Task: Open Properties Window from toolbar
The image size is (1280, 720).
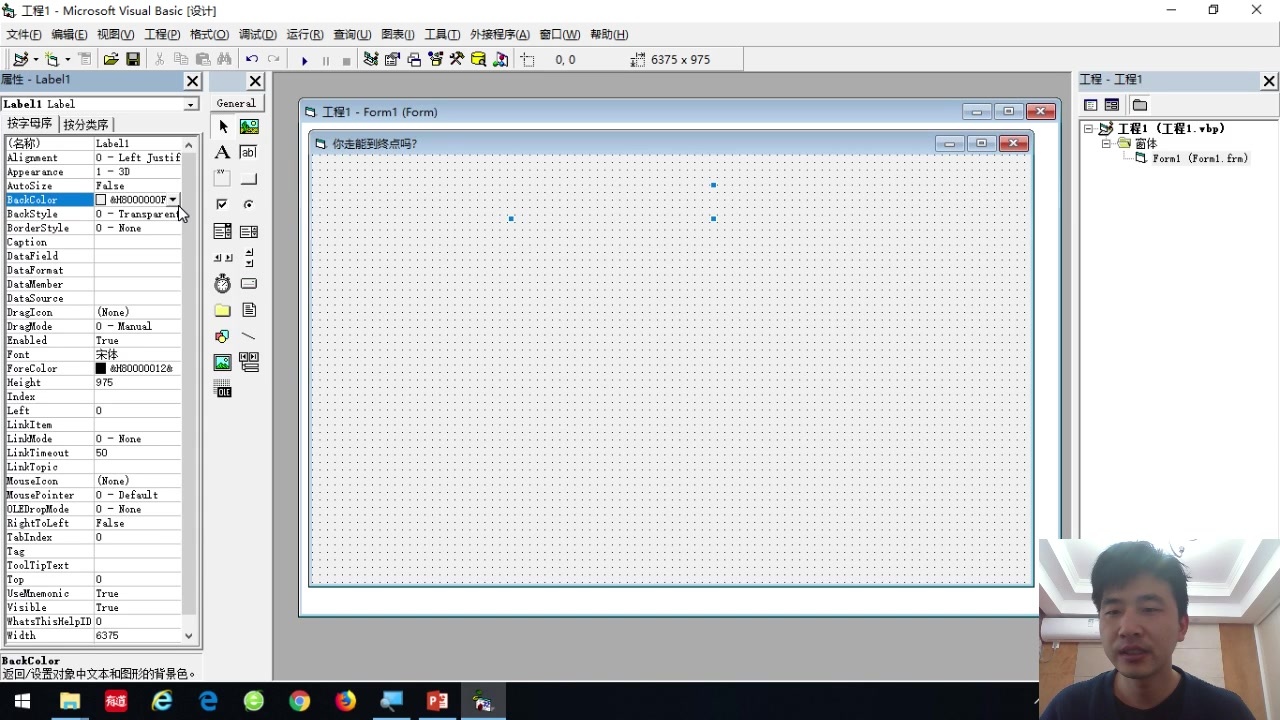Action: click(x=392, y=60)
